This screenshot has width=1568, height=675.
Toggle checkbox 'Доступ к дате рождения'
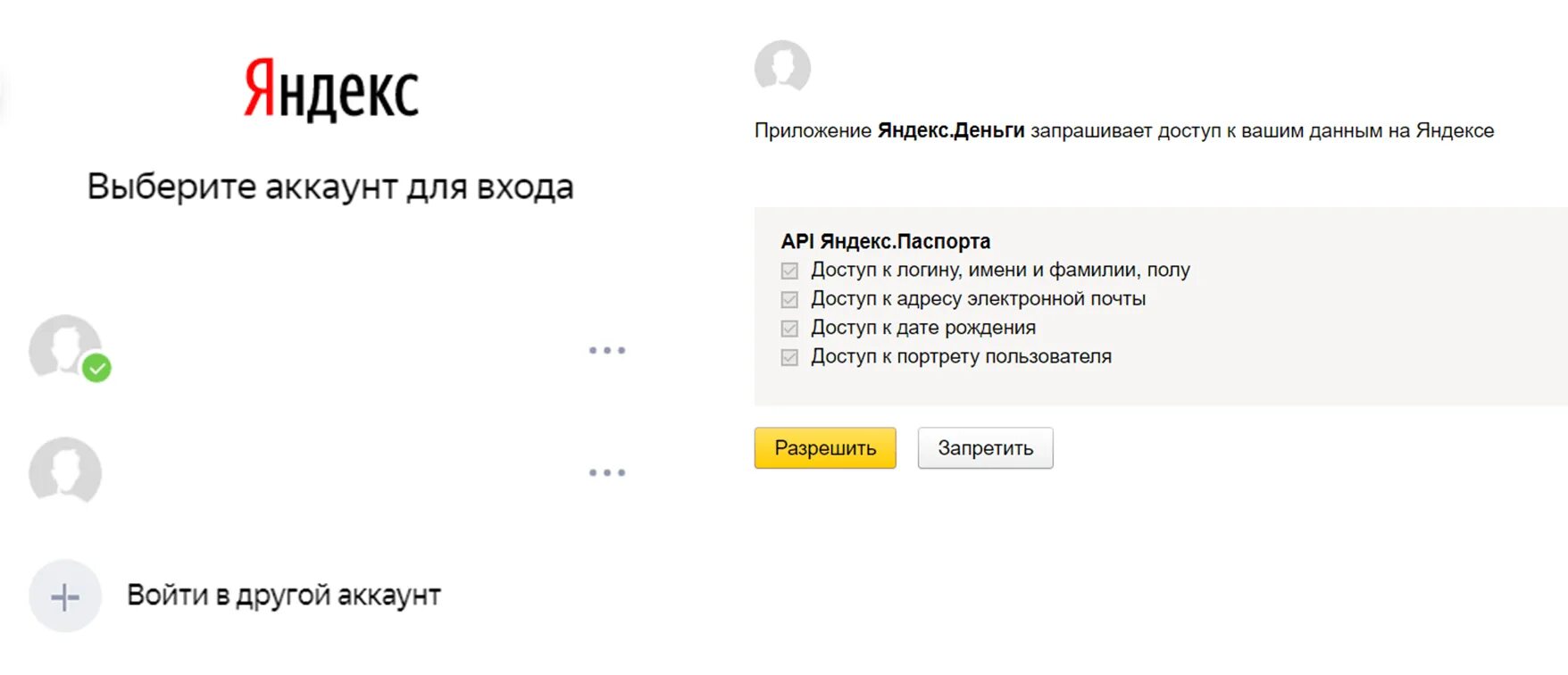click(x=789, y=329)
